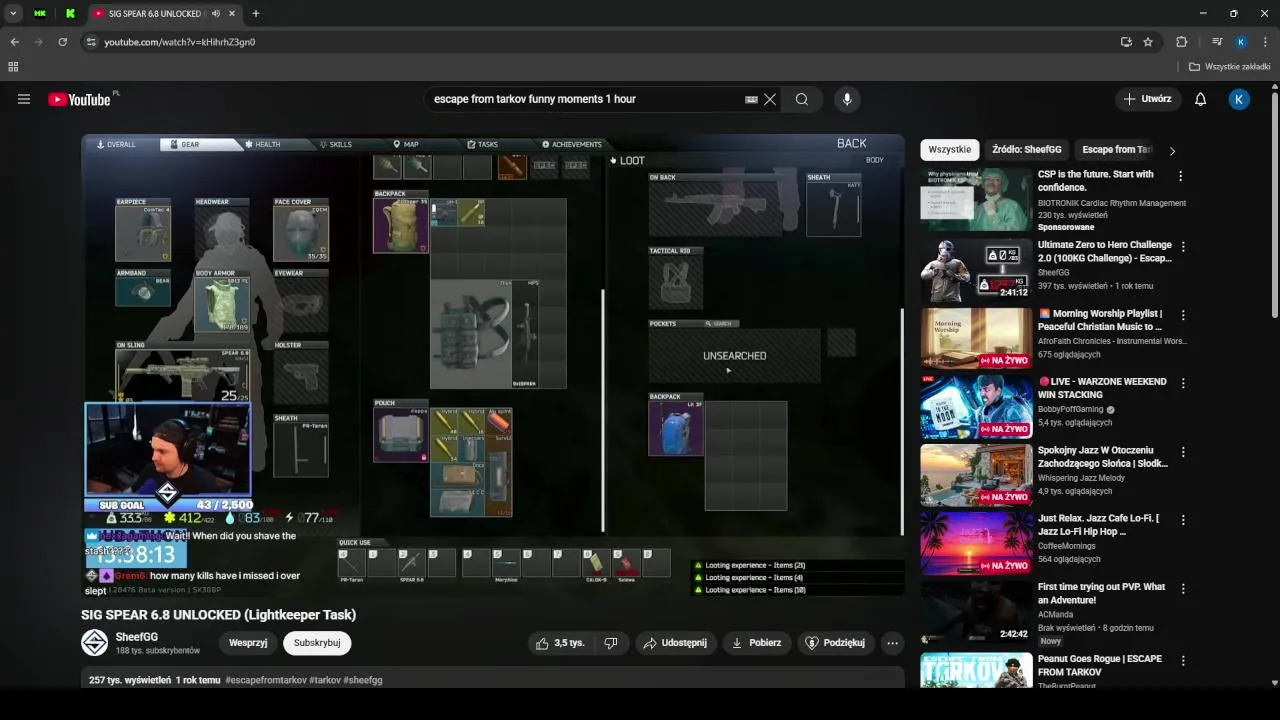Open Spokojny Jazz live thumbnail

pyautogui.click(x=976, y=475)
